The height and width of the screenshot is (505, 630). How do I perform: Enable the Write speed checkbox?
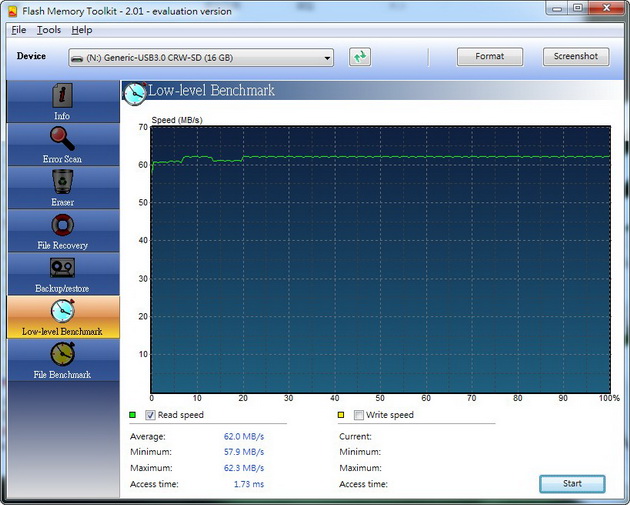click(358, 415)
